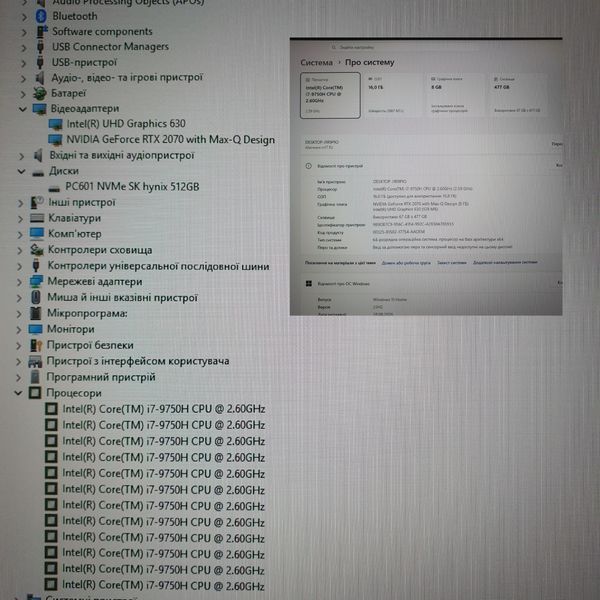Expand the Пристрої безпеки chevron
The height and width of the screenshot is (600, 600).
point(19,346)
